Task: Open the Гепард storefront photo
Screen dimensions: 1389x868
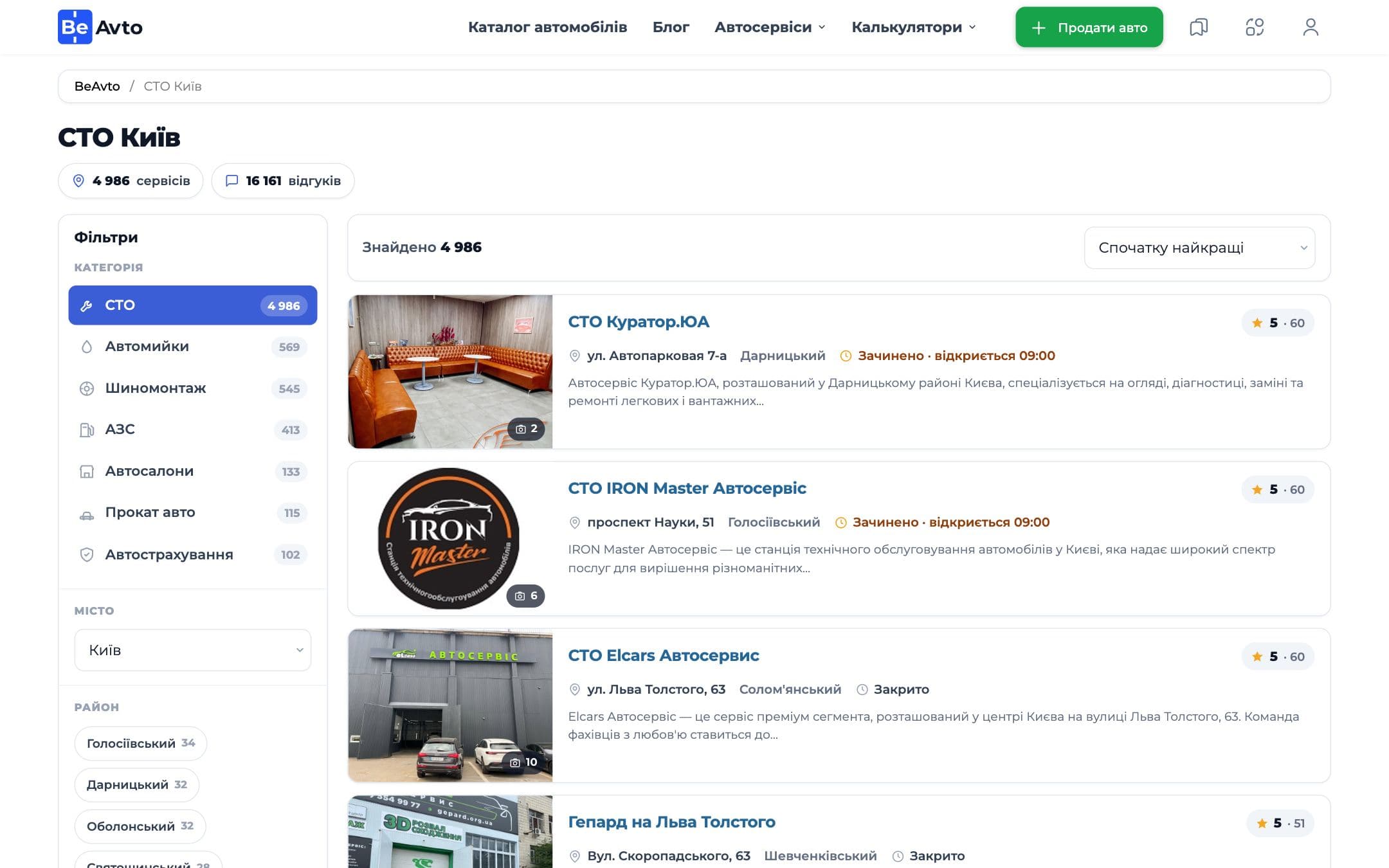Action: pyautogui.click(x=450, y=832)
